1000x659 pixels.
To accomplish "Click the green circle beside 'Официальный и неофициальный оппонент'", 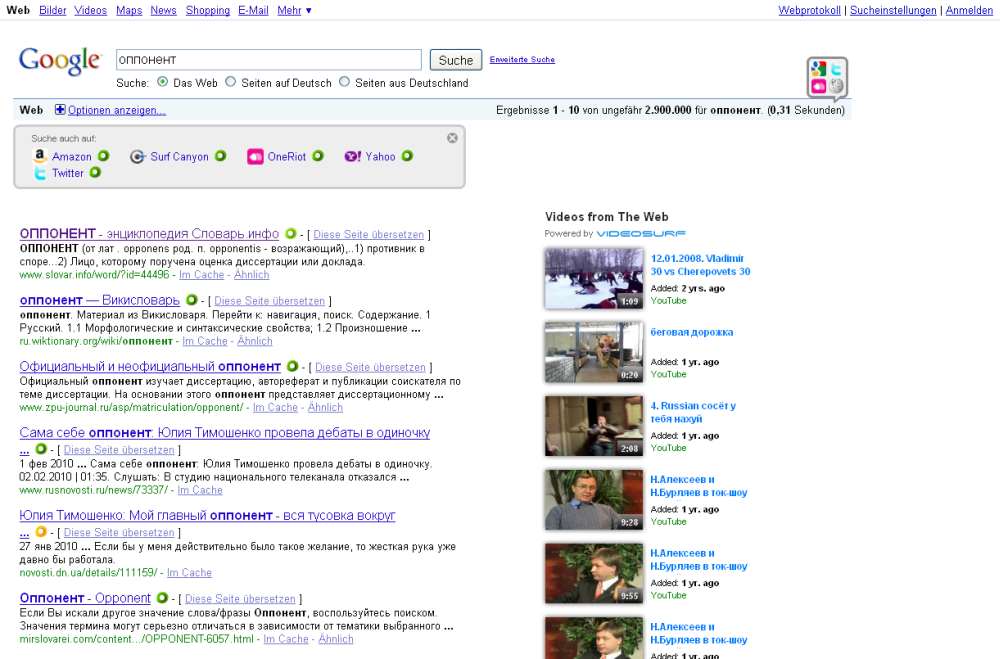I will coord(292,366).
